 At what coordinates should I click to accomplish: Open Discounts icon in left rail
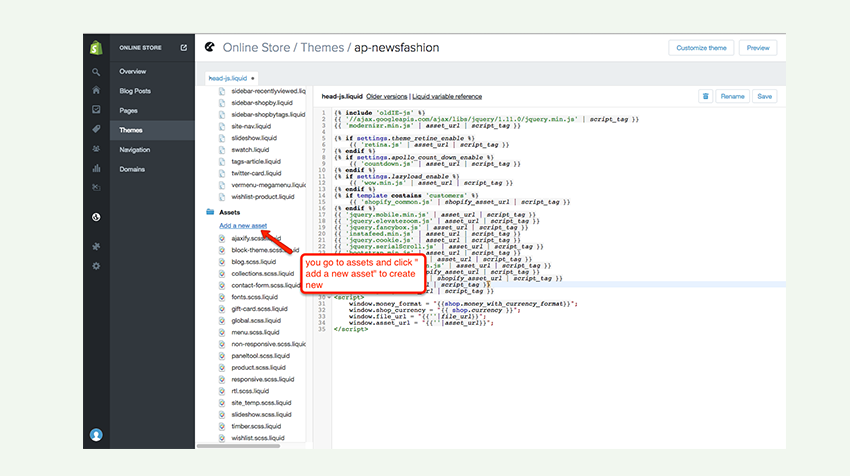tap(96, 188)
